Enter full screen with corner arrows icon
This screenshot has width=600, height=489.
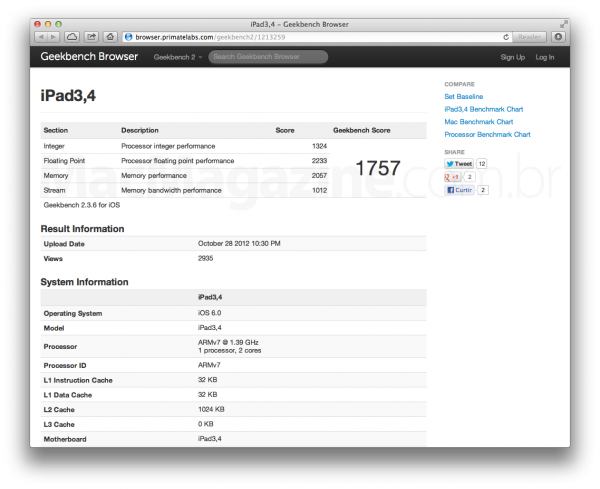(563, 24)
